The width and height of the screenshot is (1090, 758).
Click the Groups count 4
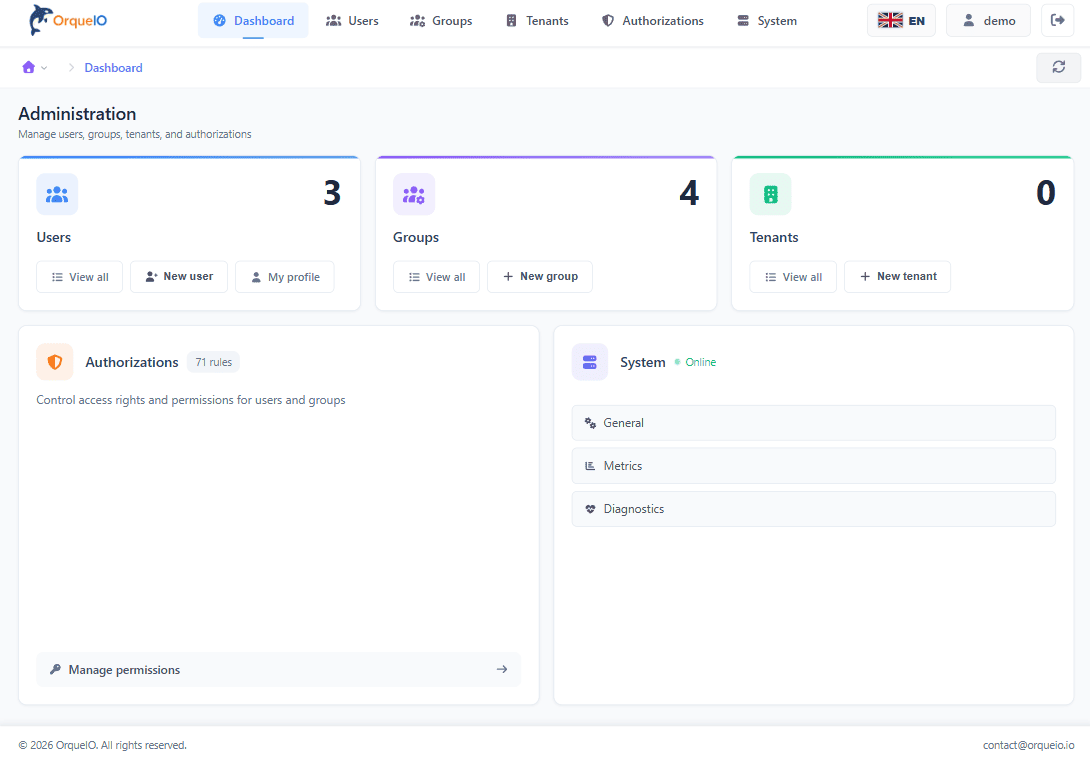[689, 193]
